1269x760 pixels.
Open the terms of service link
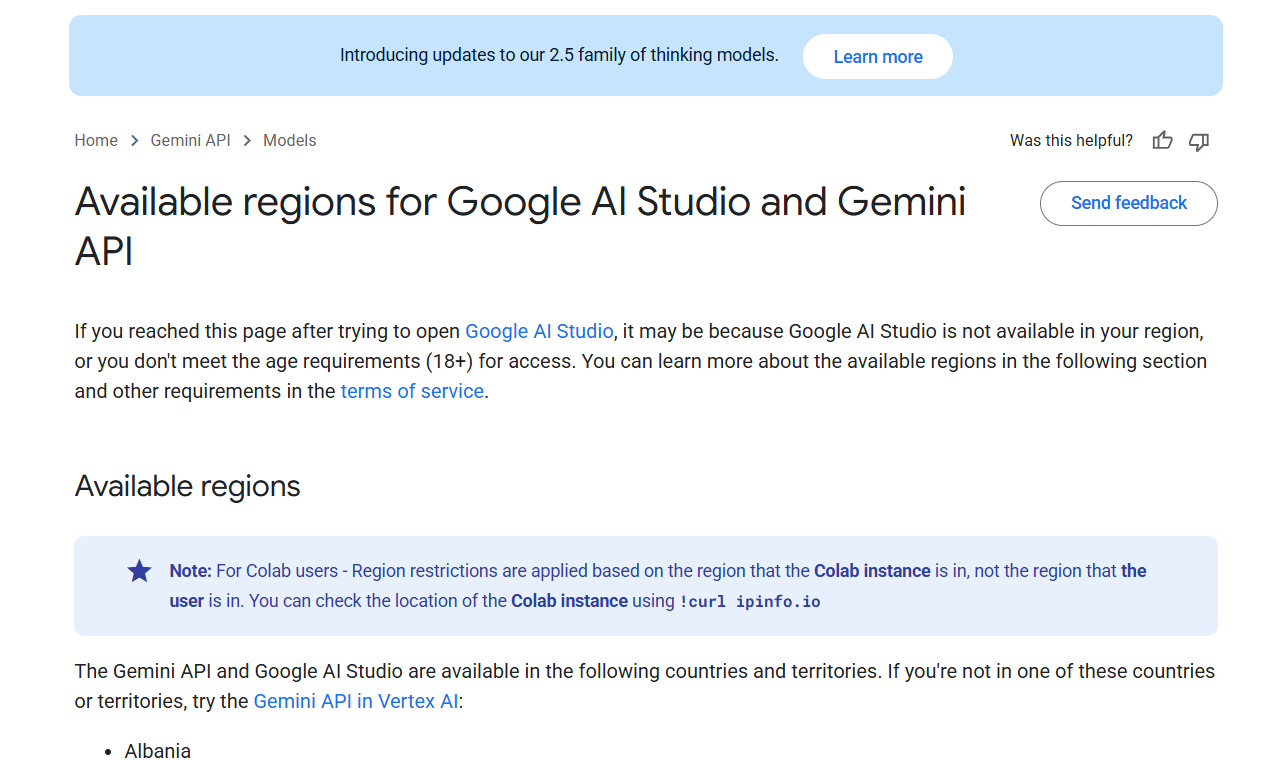(412, 391)
